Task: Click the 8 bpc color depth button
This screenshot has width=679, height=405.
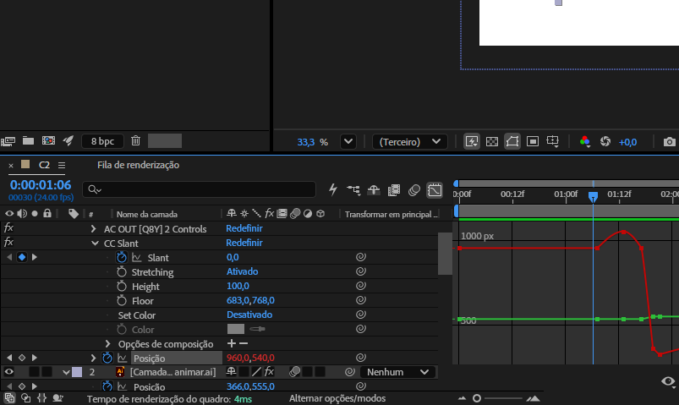Action: coord(103,141)
